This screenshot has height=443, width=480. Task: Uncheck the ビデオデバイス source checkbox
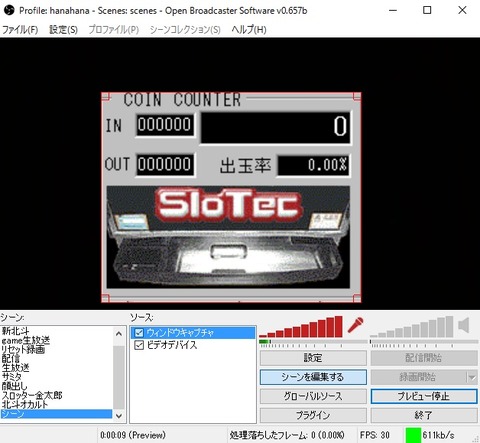coord(139,345)
